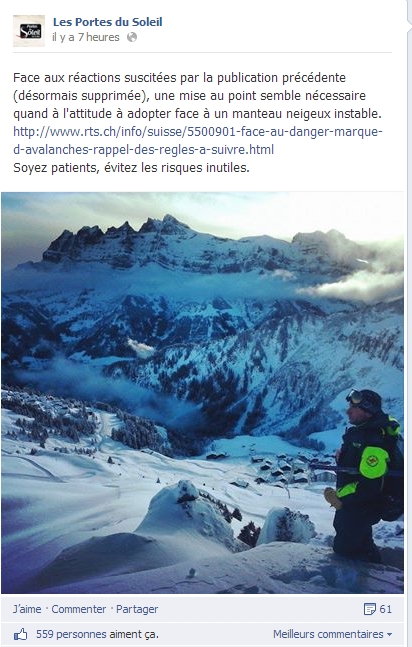
Task: Click the jagged mountain peaks in photo
Action: point(124,231)
